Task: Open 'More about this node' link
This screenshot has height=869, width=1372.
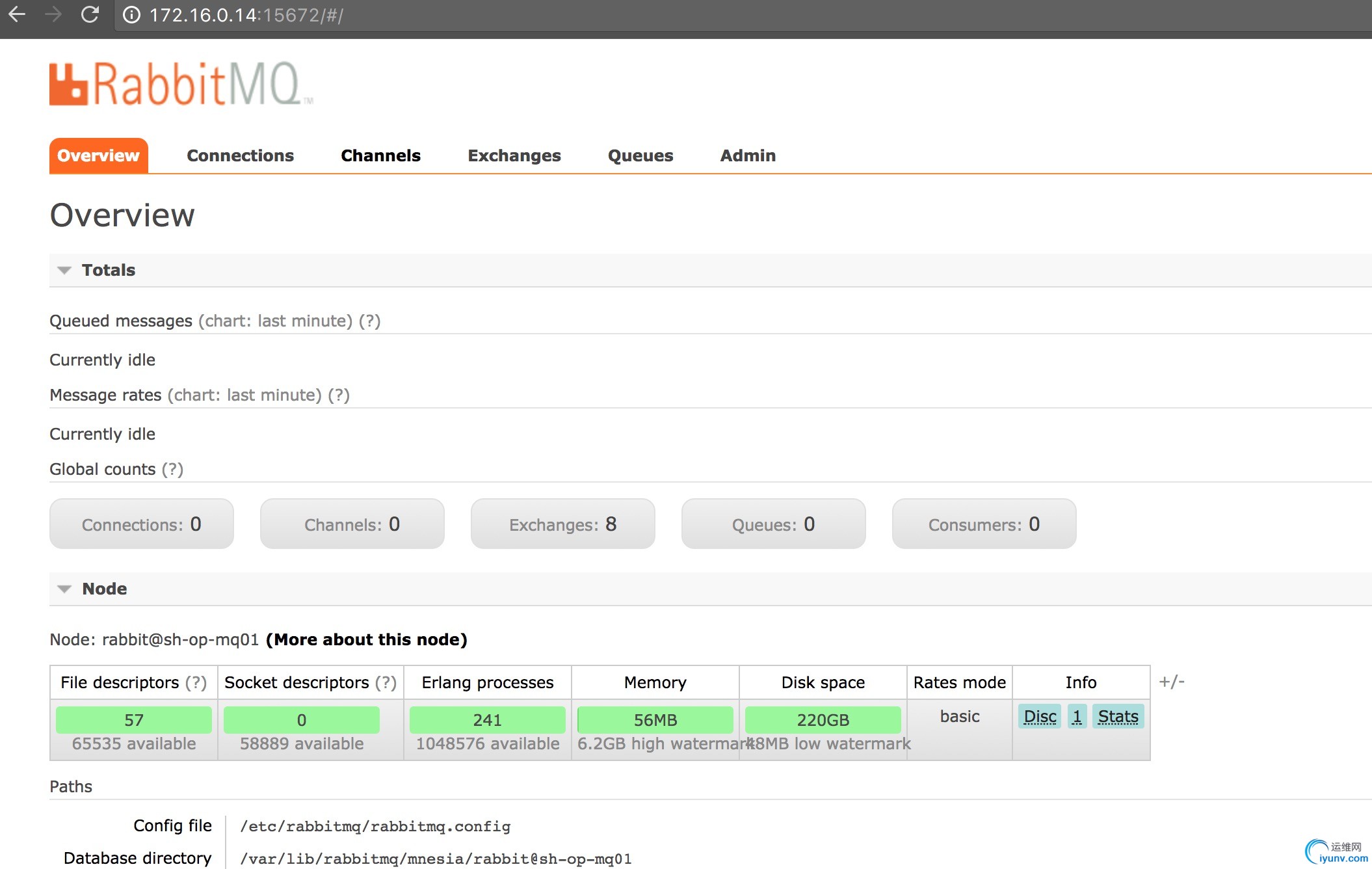Action: point(367,639)
